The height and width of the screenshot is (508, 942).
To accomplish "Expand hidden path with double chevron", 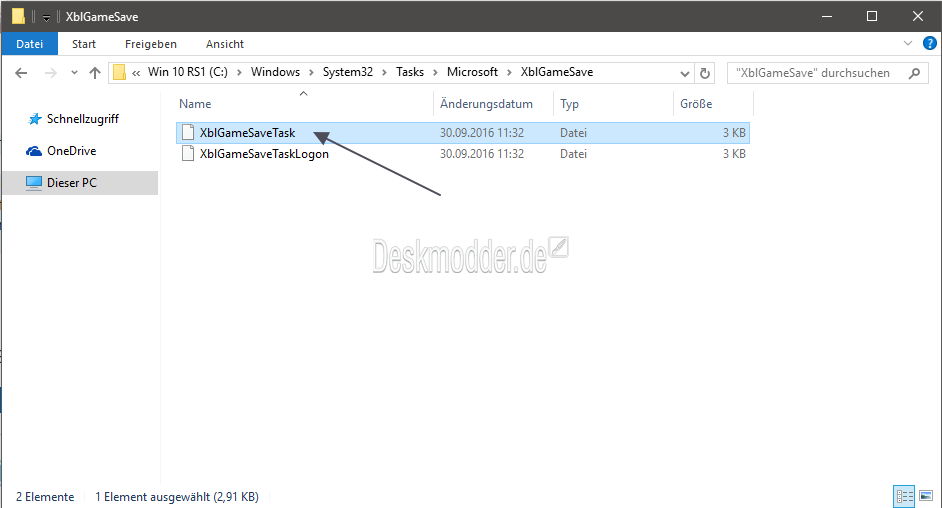I will coord(136,73).
